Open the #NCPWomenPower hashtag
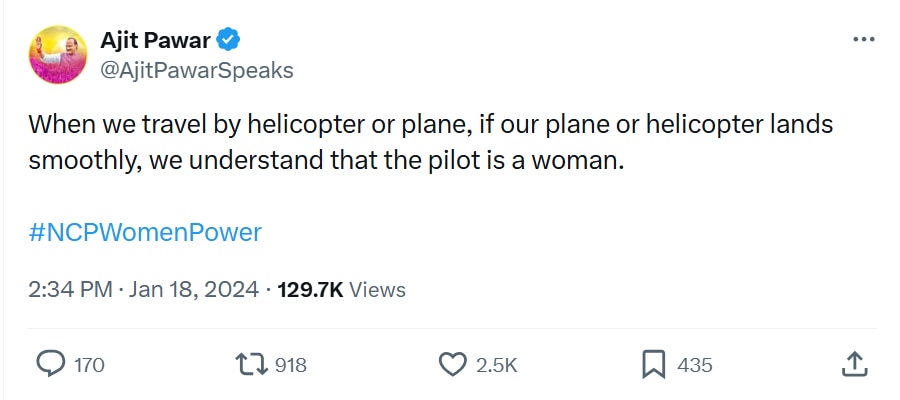The image size is (900, 400). [145, 233]
